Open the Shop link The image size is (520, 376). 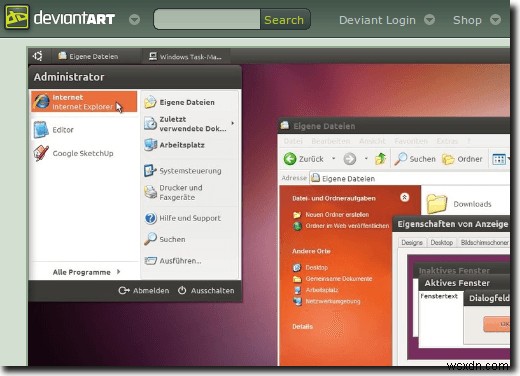pos(467,20)
